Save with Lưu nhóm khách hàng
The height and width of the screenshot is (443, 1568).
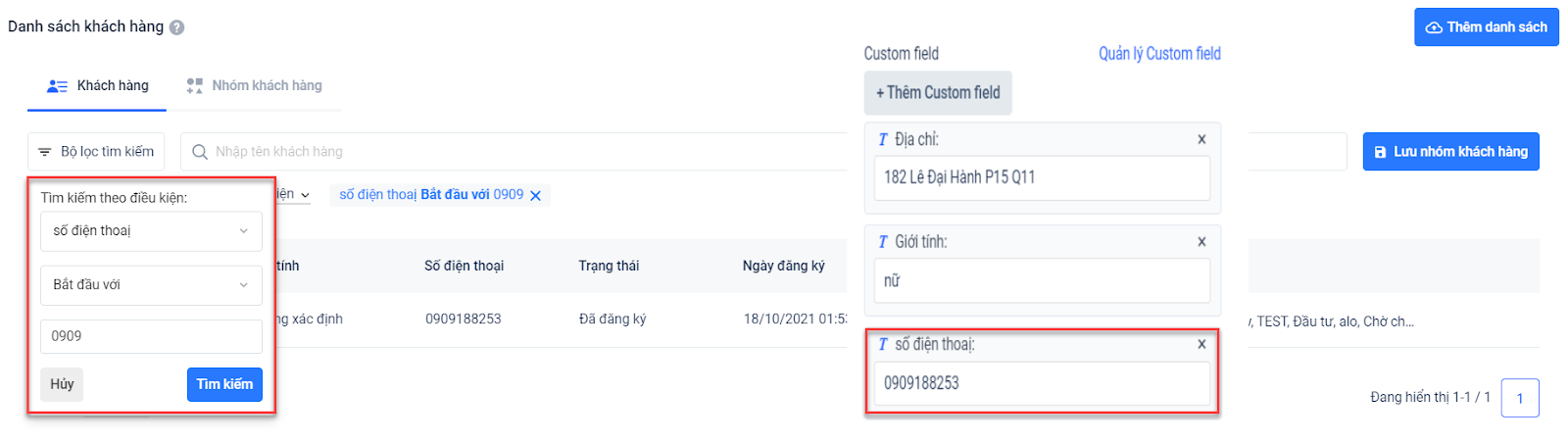pyautogui.click(x=1450, y=152)
